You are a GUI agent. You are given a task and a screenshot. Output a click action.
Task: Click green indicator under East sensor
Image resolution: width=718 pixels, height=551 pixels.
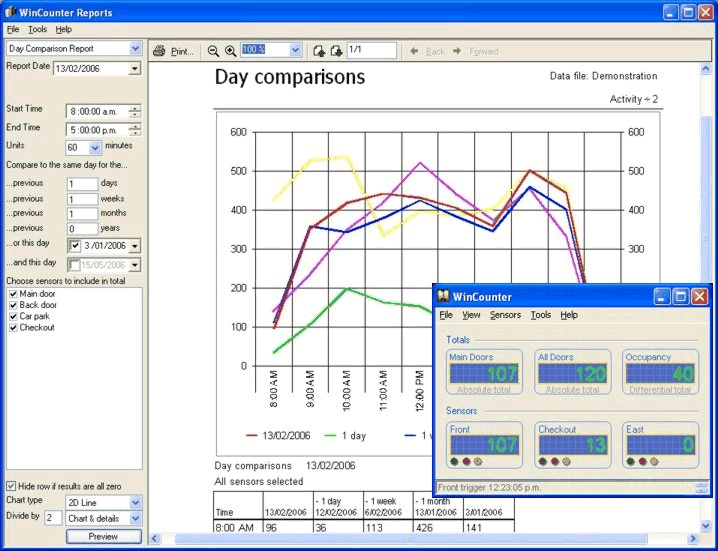pos(631,462)
